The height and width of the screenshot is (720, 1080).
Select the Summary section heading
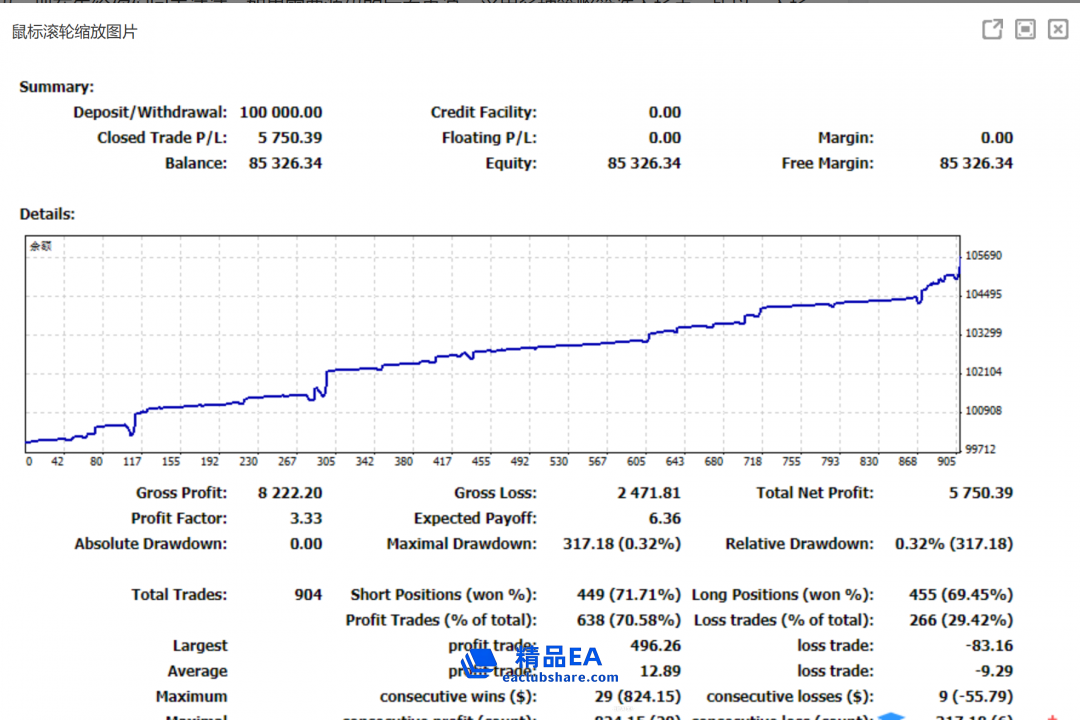pos(56,87)
